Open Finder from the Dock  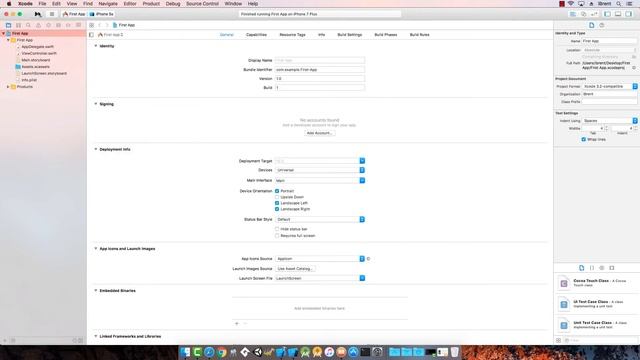185,352
